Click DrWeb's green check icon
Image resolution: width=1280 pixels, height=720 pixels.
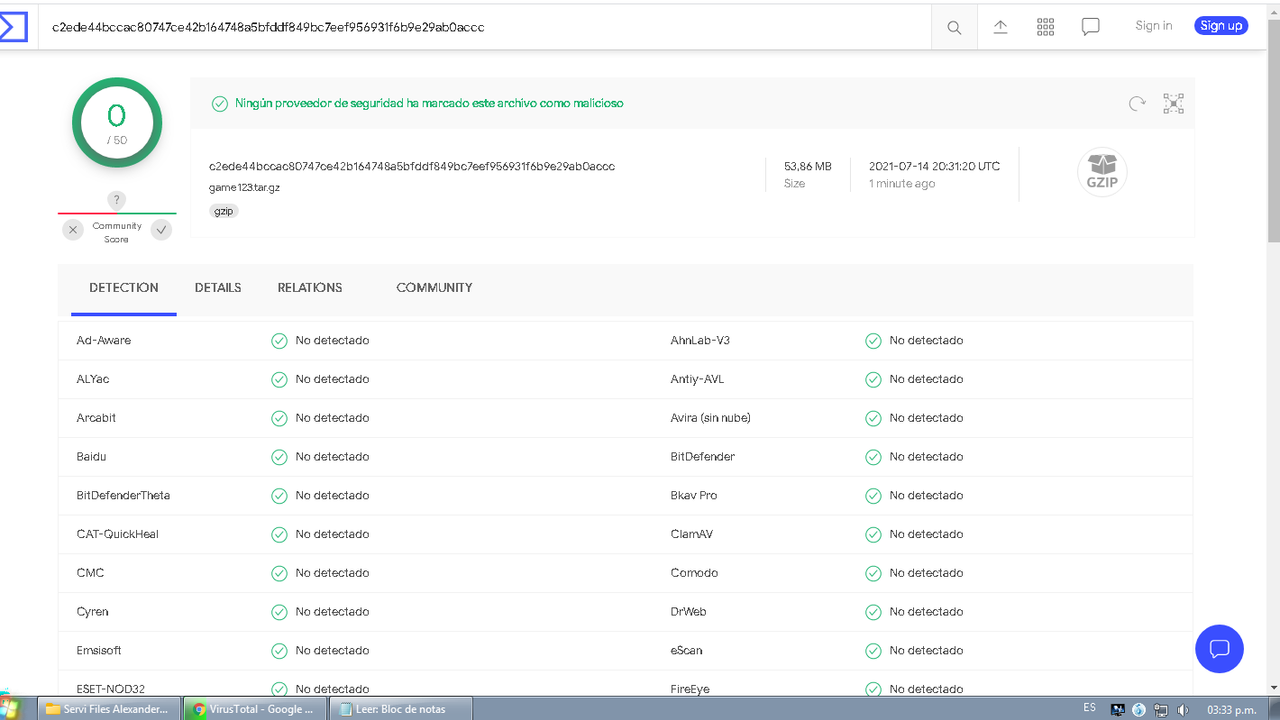pos(873,612)
